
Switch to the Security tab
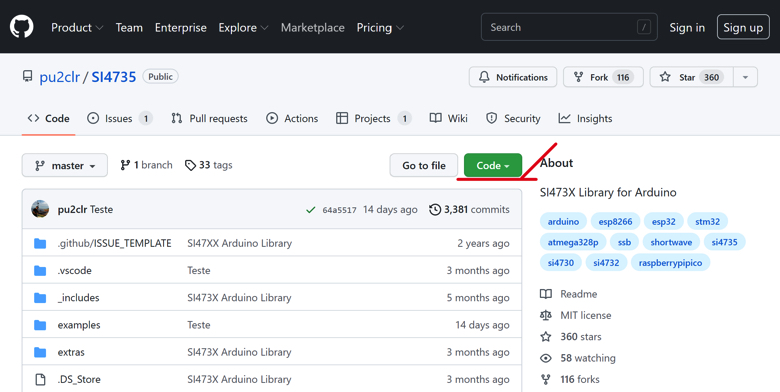point(513,118)
